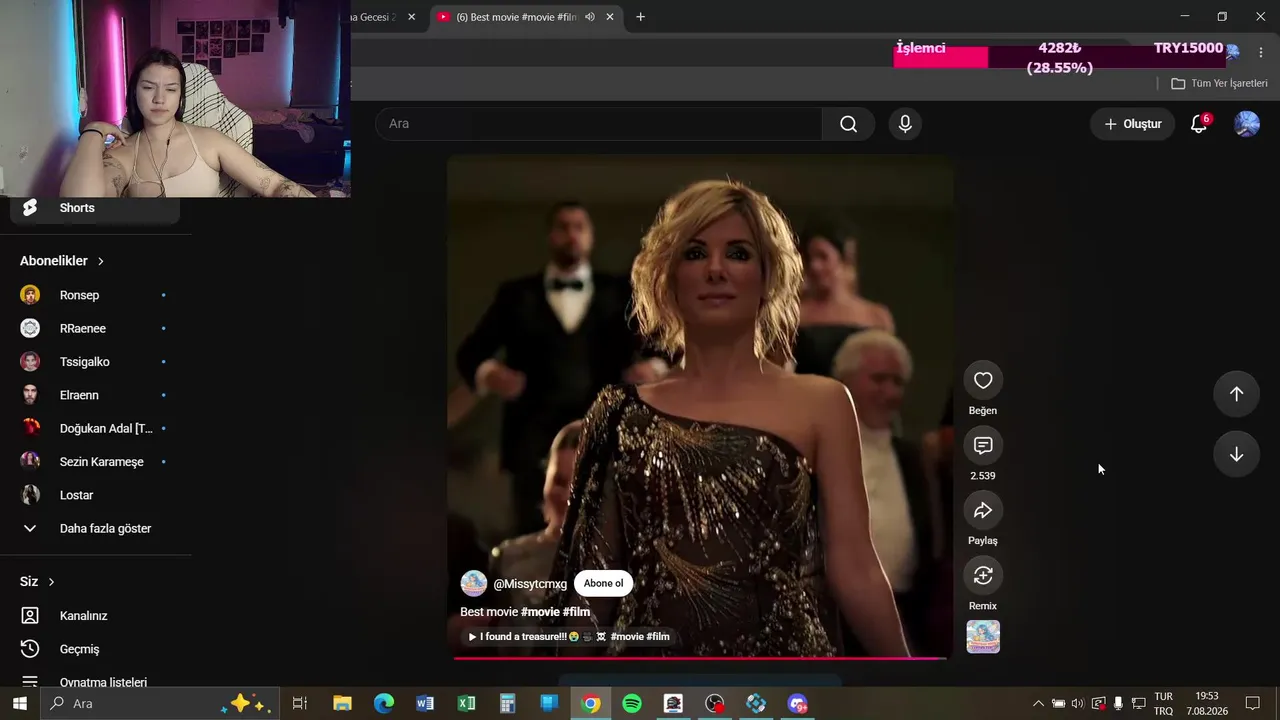Switch to Google Chrome on the taskbar
The height and width of the screenshot is (720, 1280).
tap(591, 704)
